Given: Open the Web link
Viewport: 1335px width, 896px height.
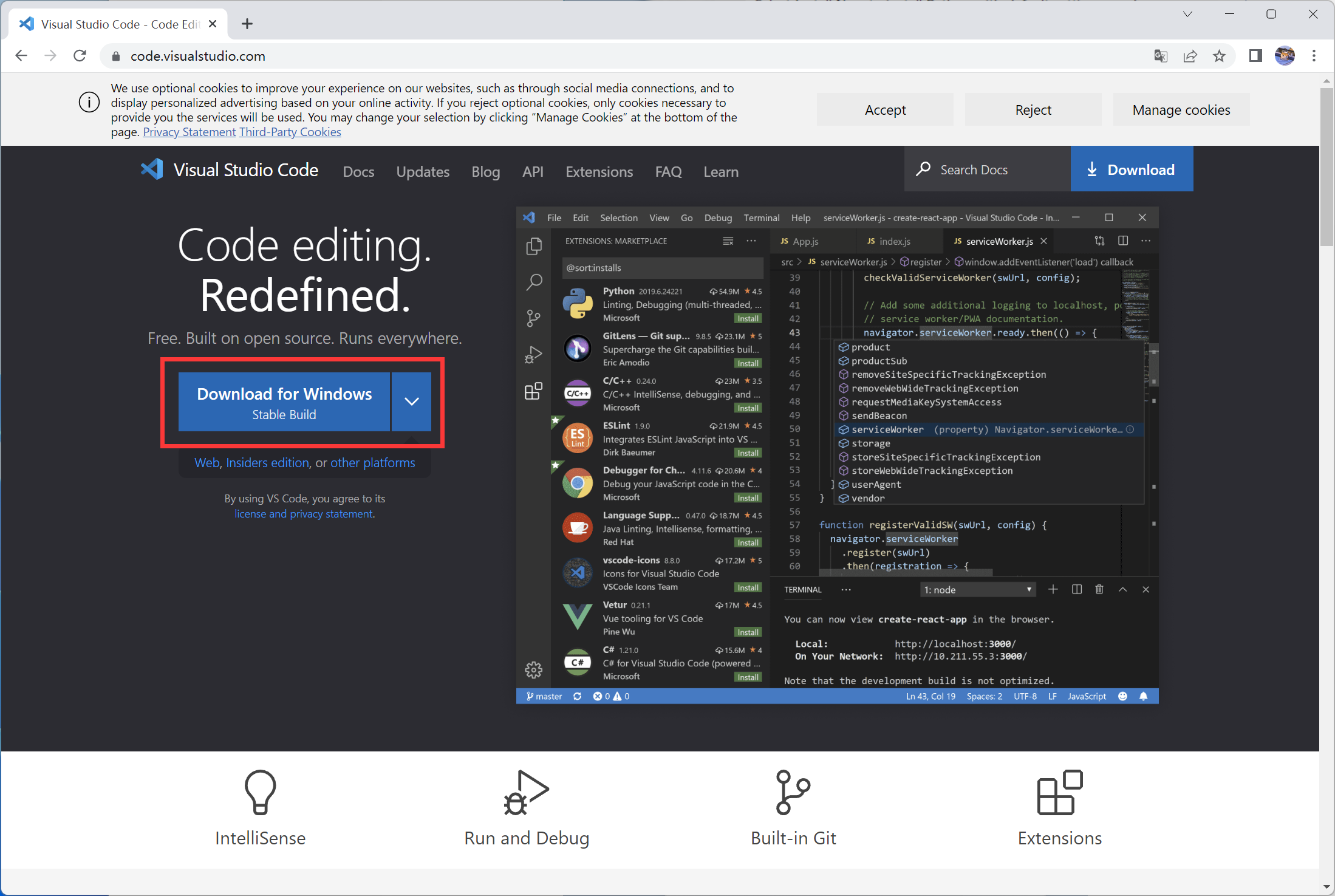Looking at the screenshot, I should click(x=207, y=463).
